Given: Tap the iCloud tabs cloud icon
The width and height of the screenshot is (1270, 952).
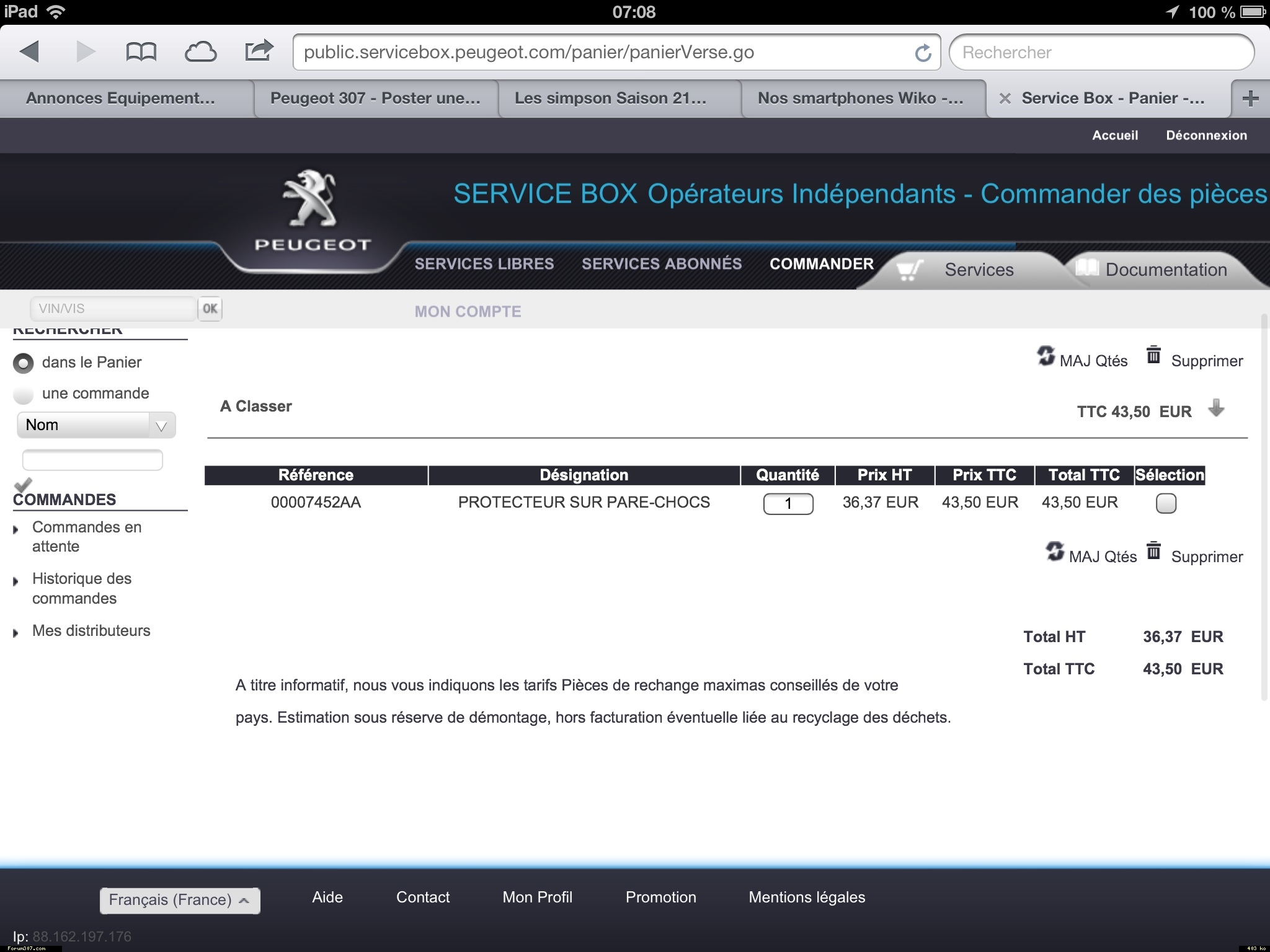Looking at the screenshot, I should pyautogui.click(x=200, y=52).
